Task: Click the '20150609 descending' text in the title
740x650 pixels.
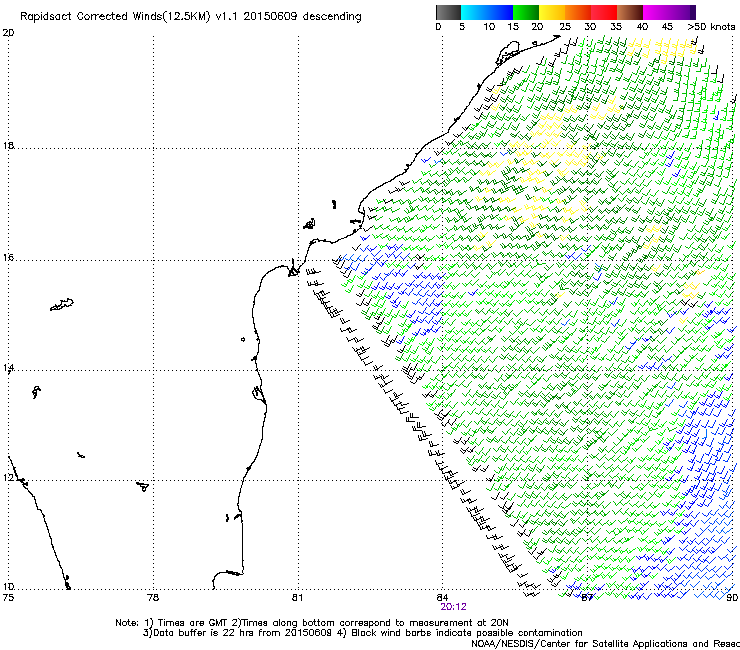Action: click(303, 17)
